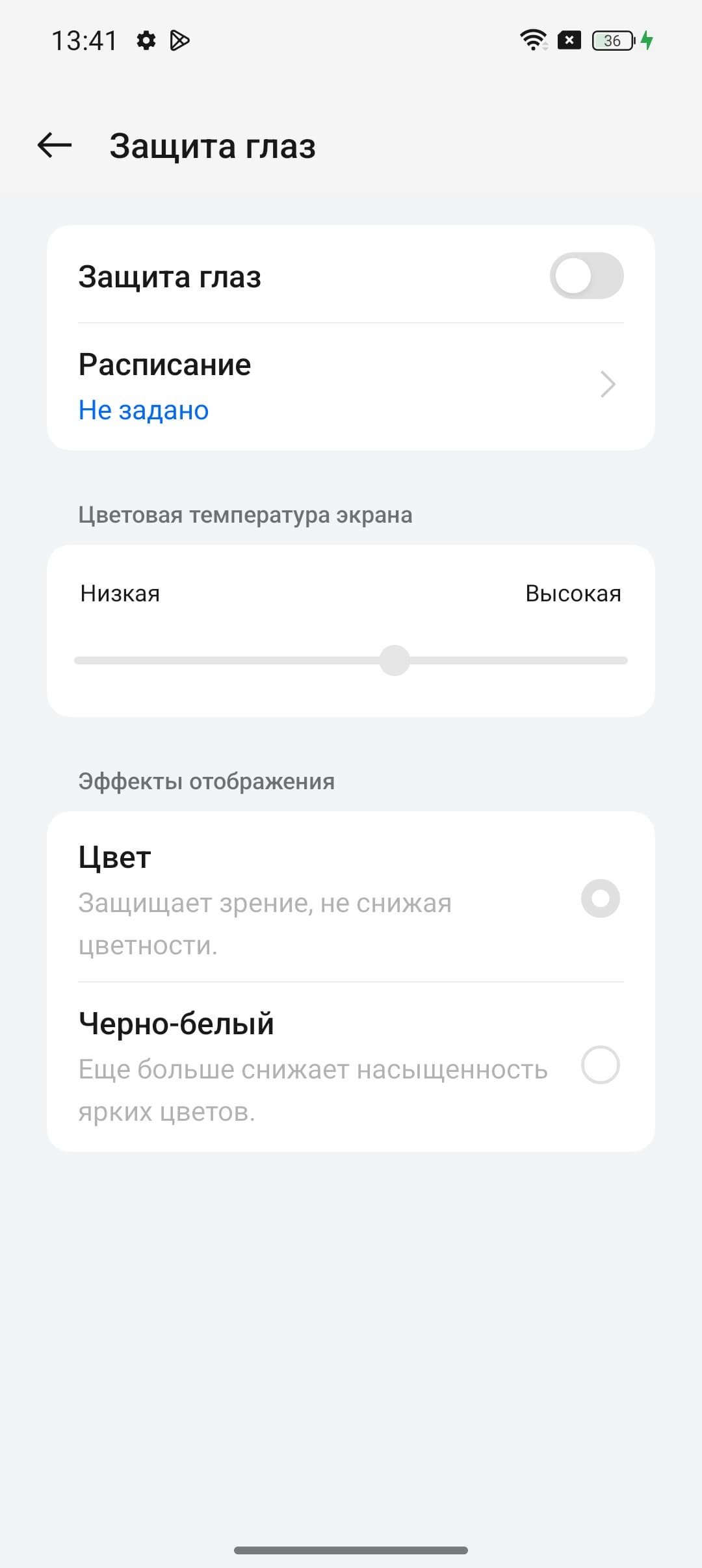Click the color temperature slider handle
Viewport: 702px width, 1568px height.
click(x=395, y=660)
